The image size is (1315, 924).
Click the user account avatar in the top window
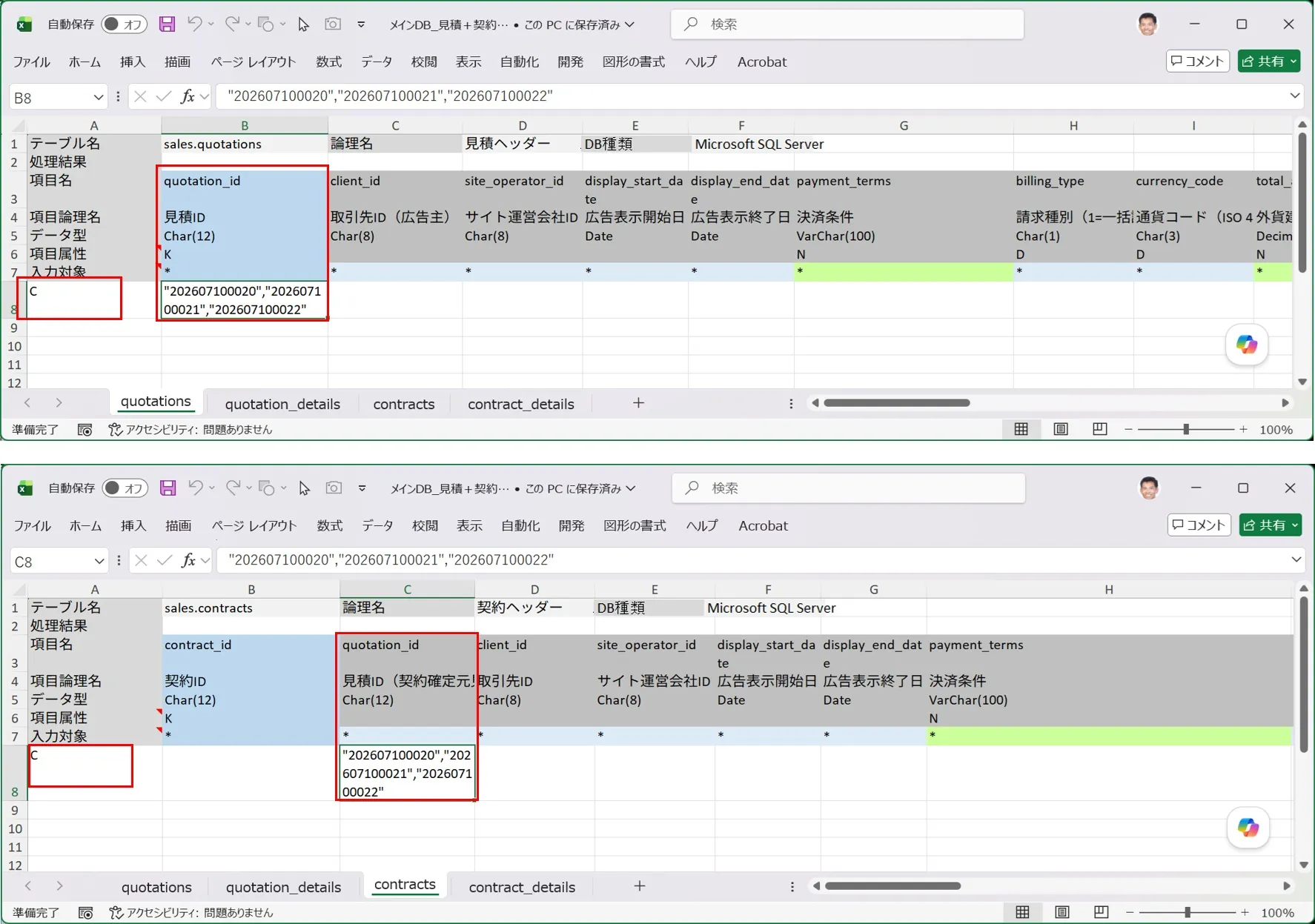1147,24
